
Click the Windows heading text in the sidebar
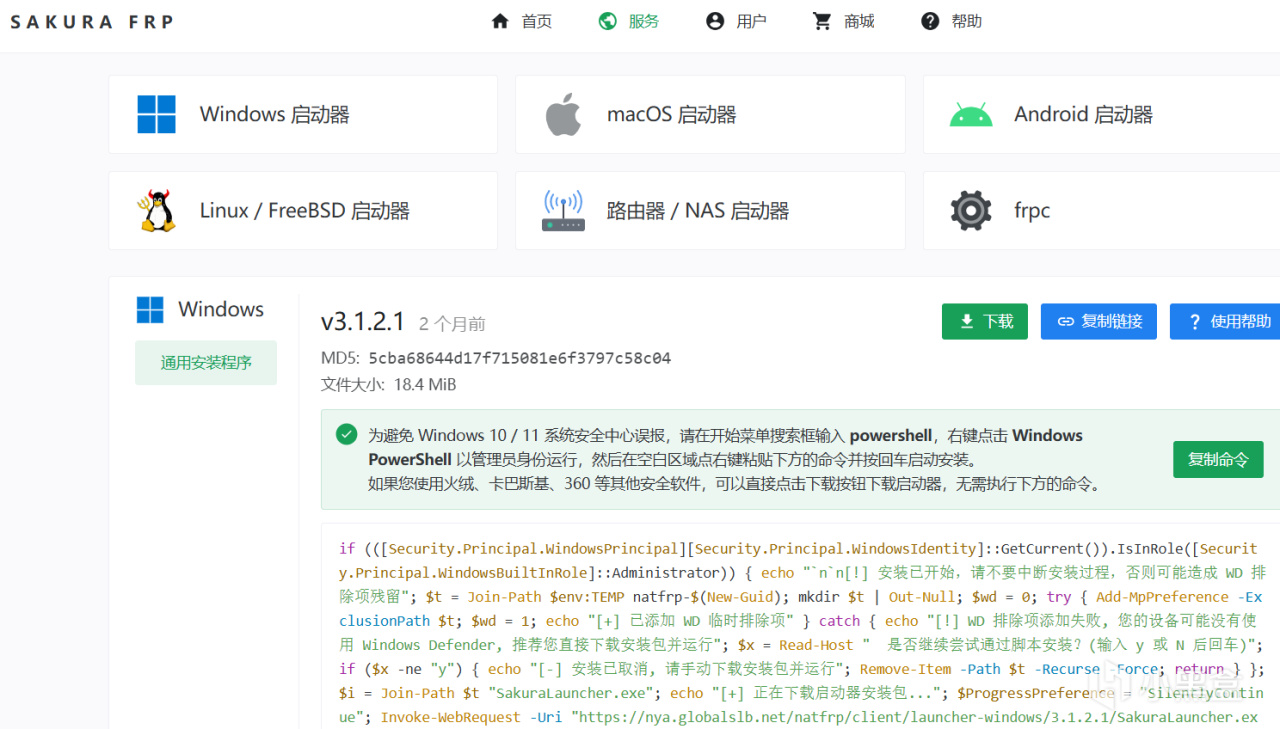click(x=221, y=309)
